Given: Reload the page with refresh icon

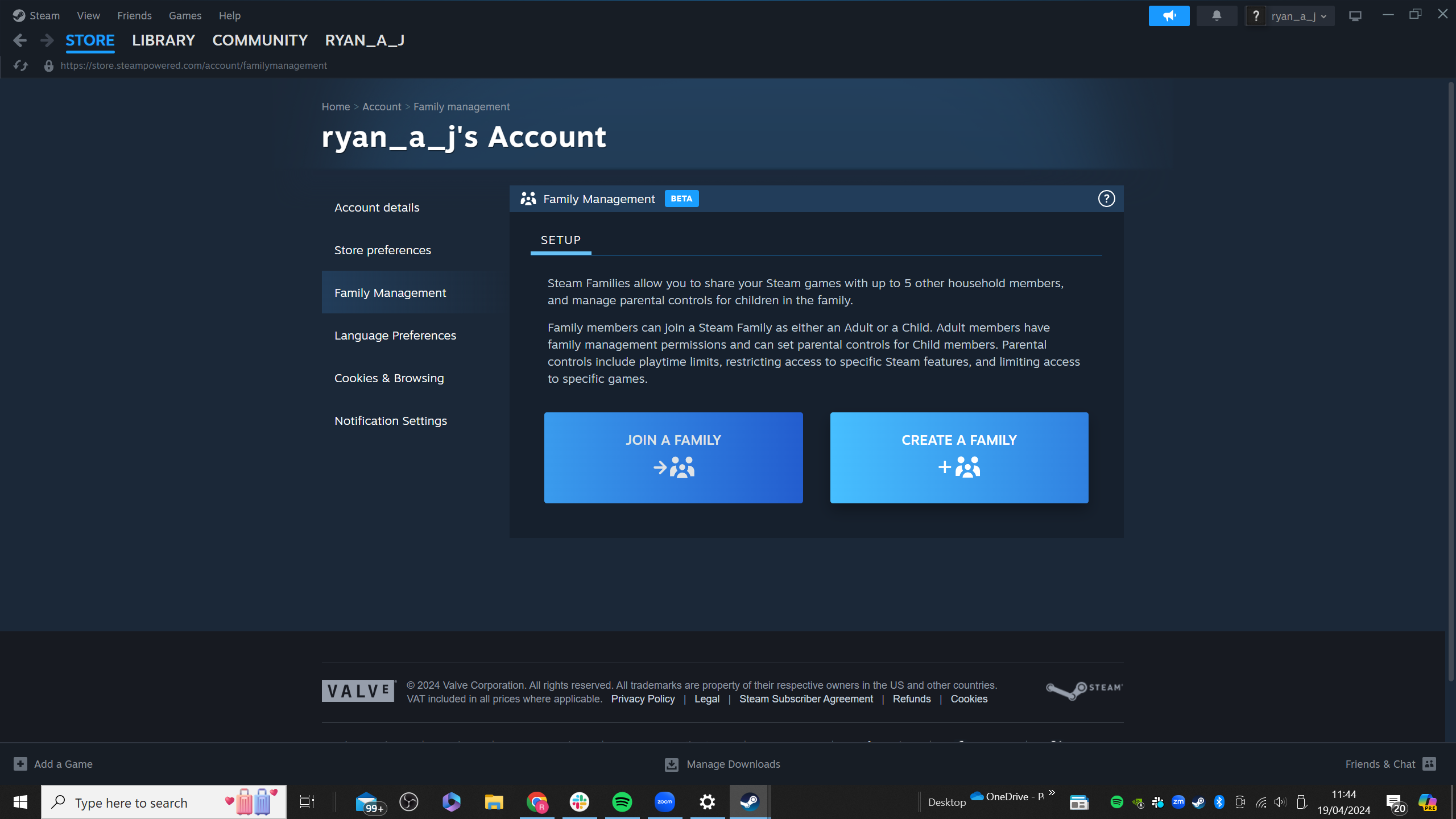Looking at the screenshot, I should click(21, 65).
